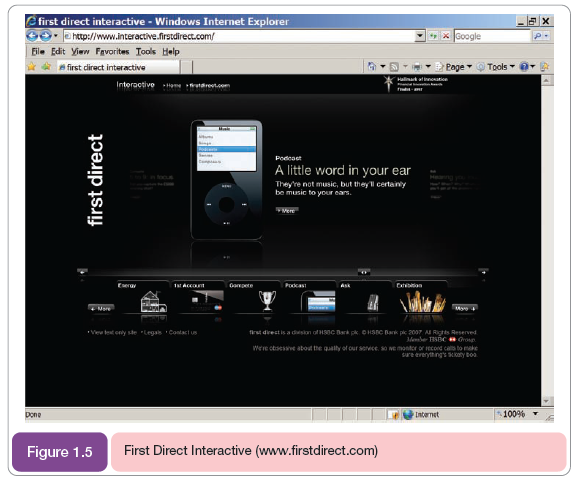Click the blue Help question icon
Screen dimensions: 576x481
click(524, 67)
